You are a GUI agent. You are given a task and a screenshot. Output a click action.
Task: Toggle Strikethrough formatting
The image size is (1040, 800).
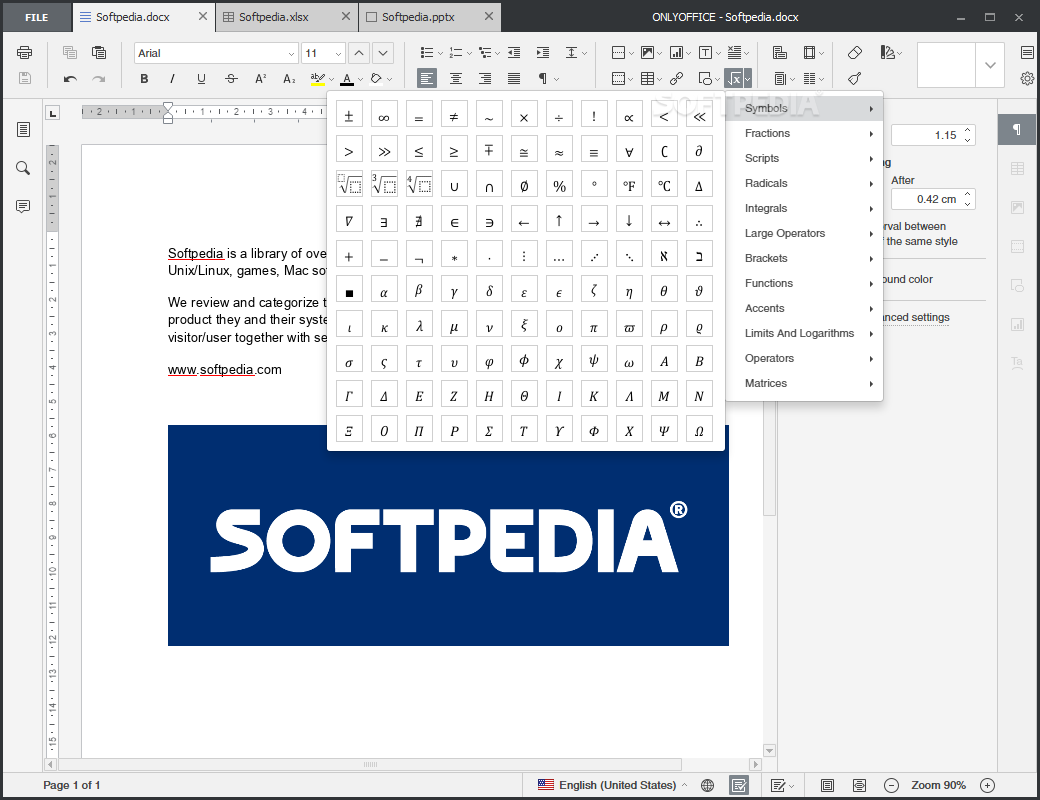point(231,79)
